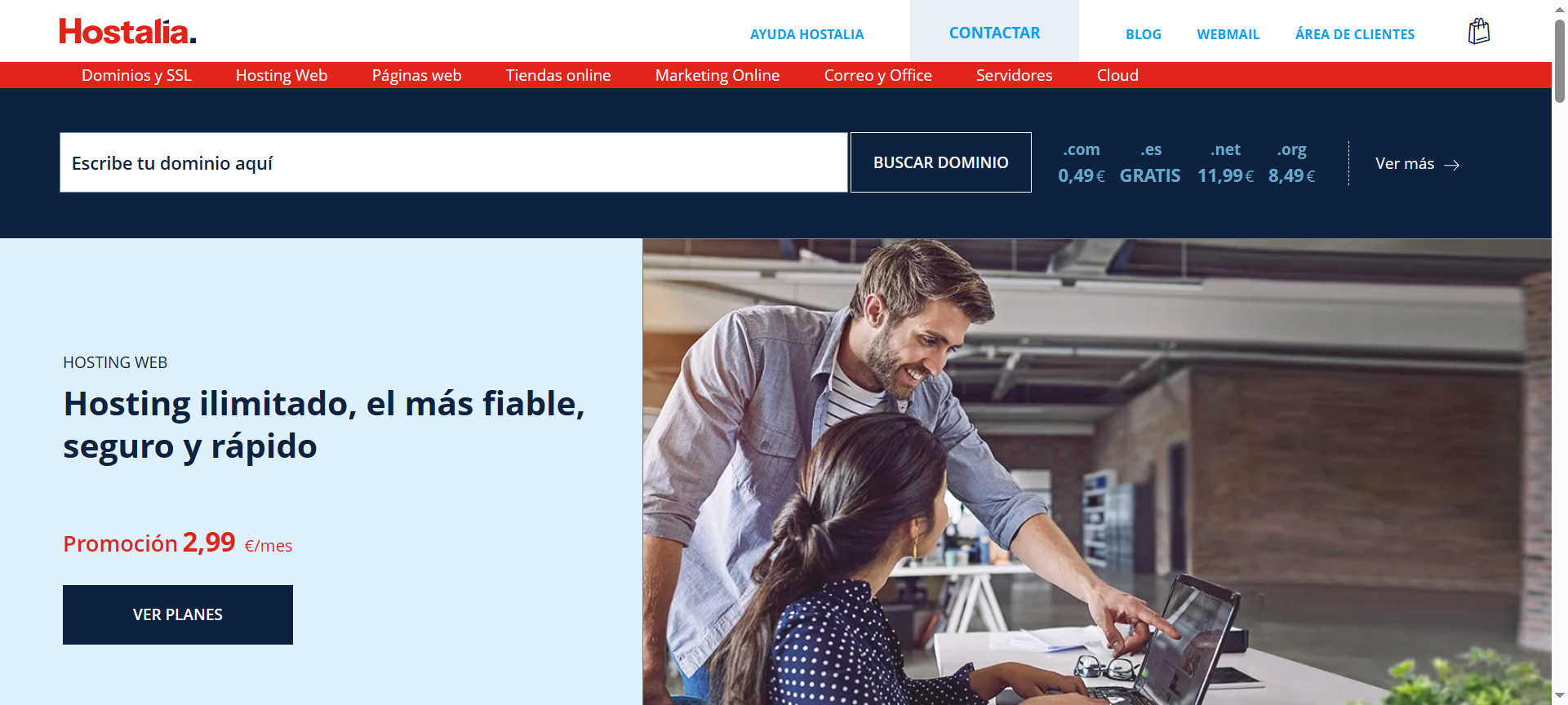
Task: Click the arrow next to Ver más
Action: pos(1451,165)
